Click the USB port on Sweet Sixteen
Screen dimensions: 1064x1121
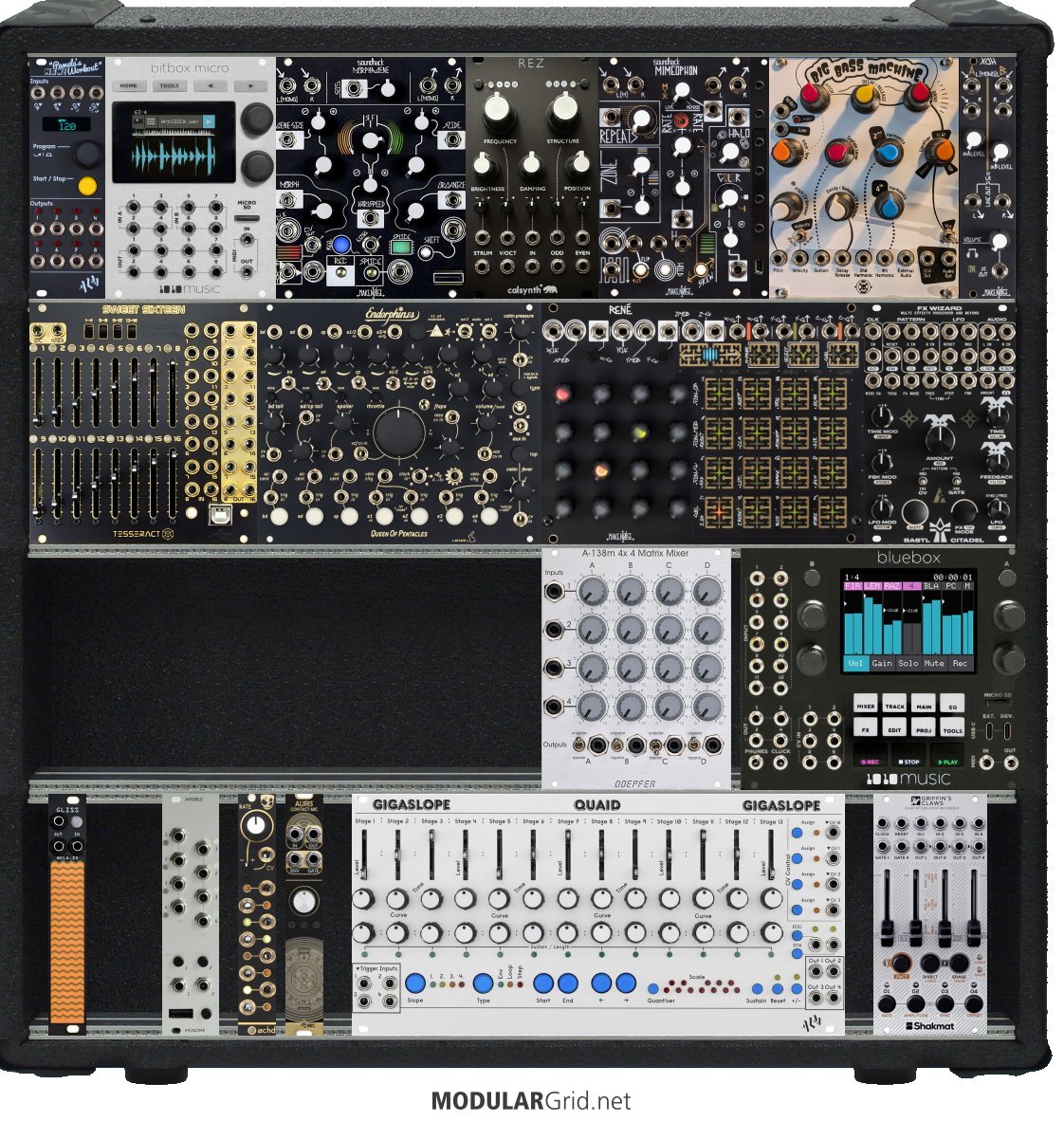pos(219,514)
